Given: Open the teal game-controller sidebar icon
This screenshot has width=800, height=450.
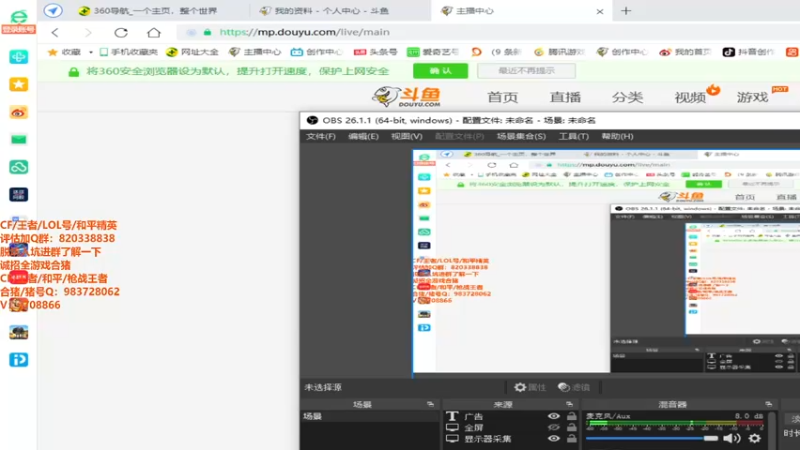Looking at the screenshot, I should 18,57.
